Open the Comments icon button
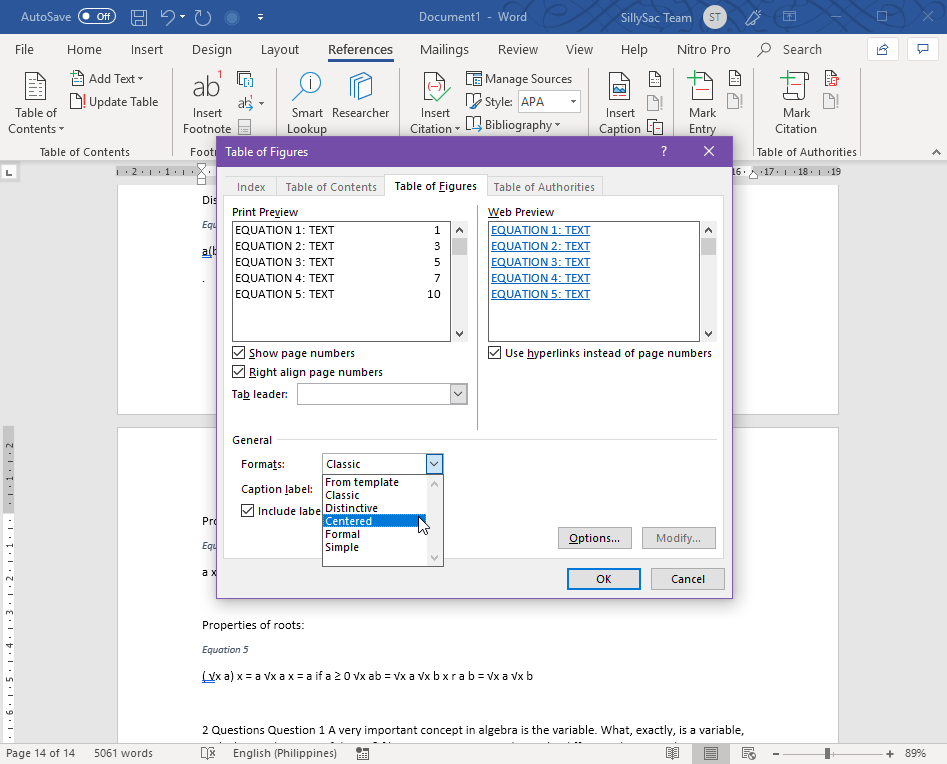The image size is (947, 764). point(922,50)
